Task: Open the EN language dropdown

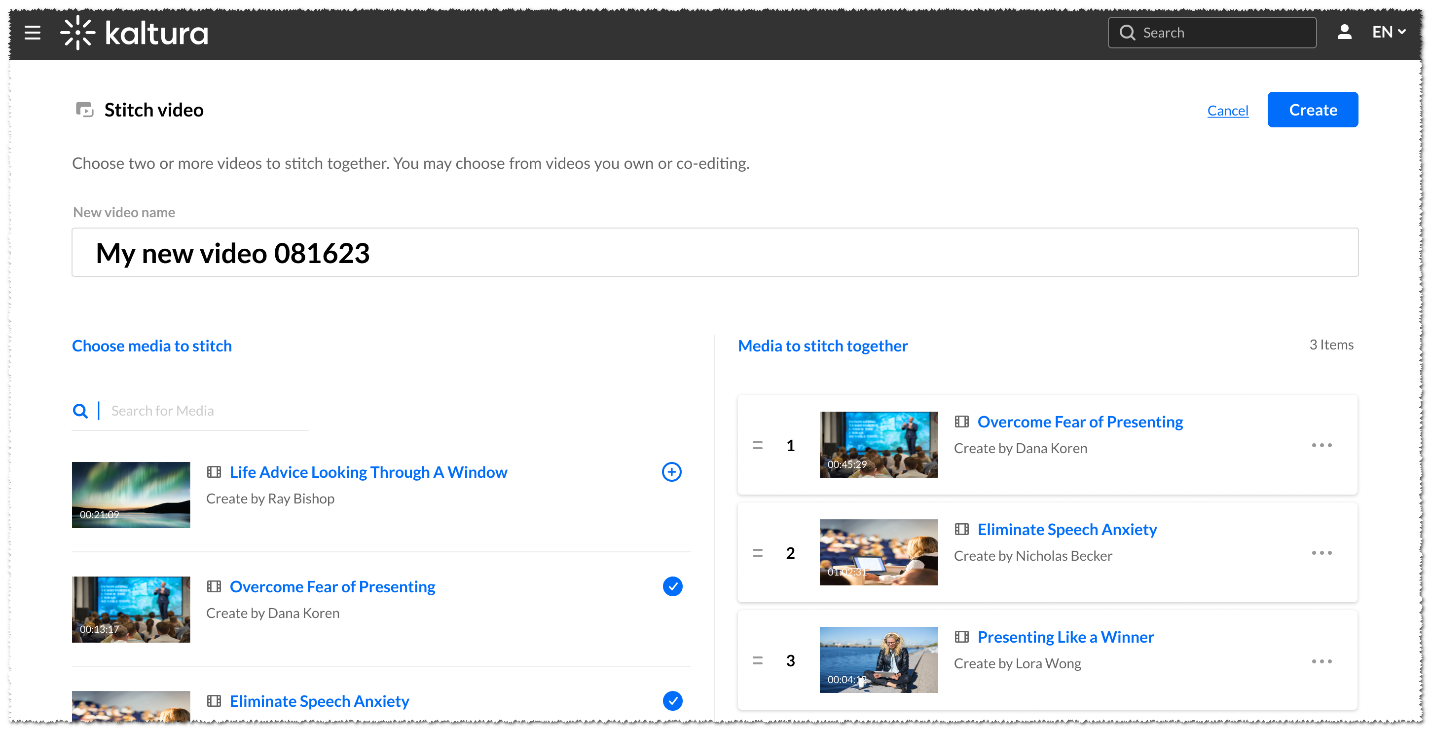Action: point(1389,32)
